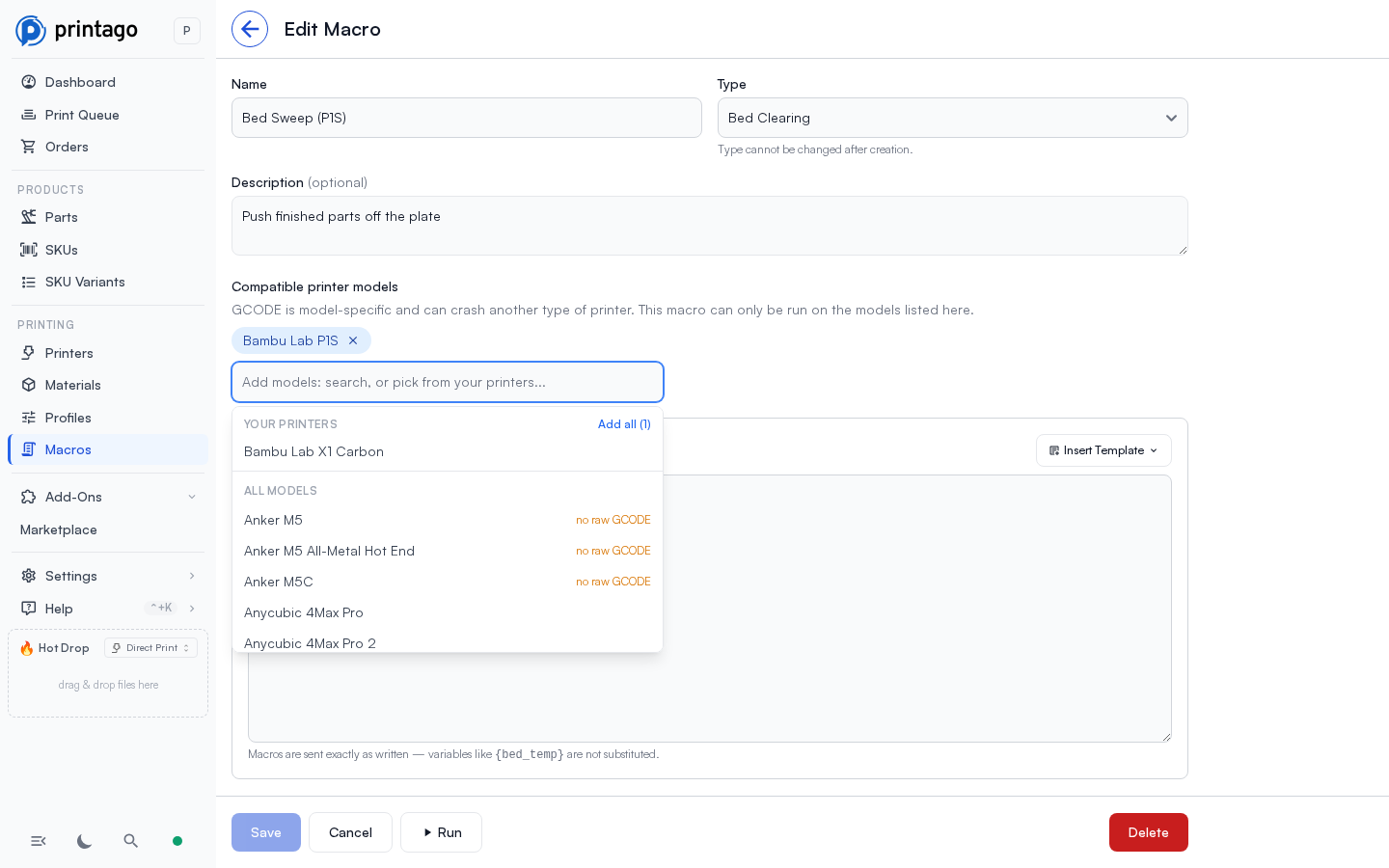Click the SKU Variants list icon

[29, 282]
